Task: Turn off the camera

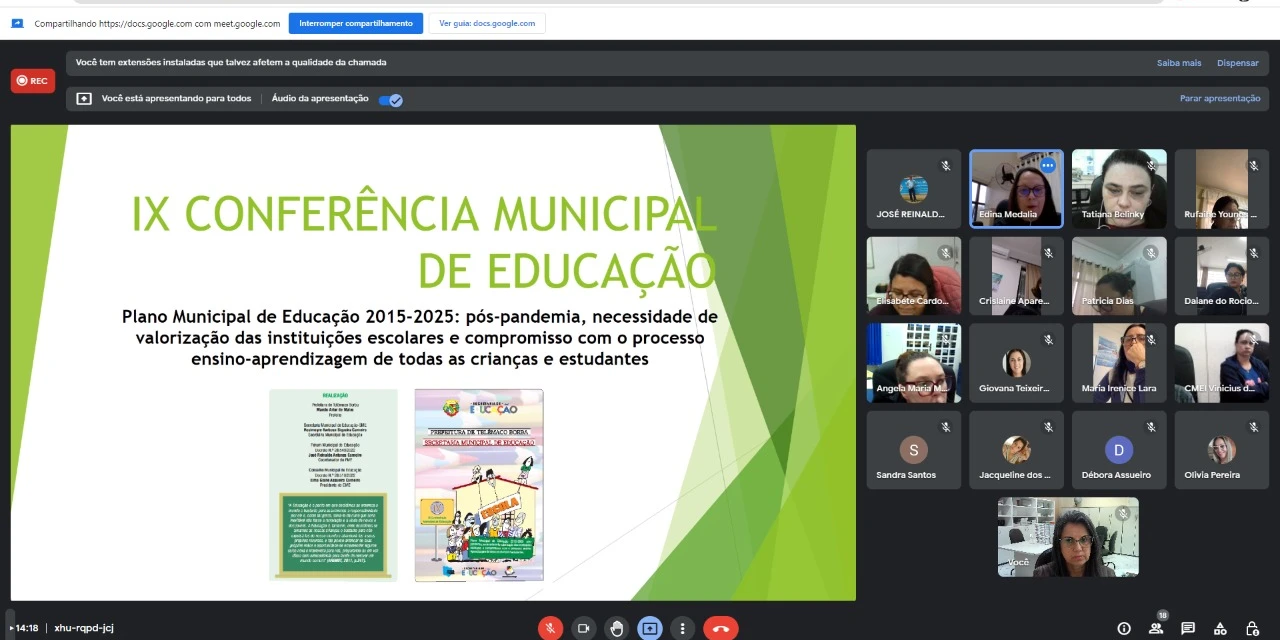Action: (x=583, y=628)
